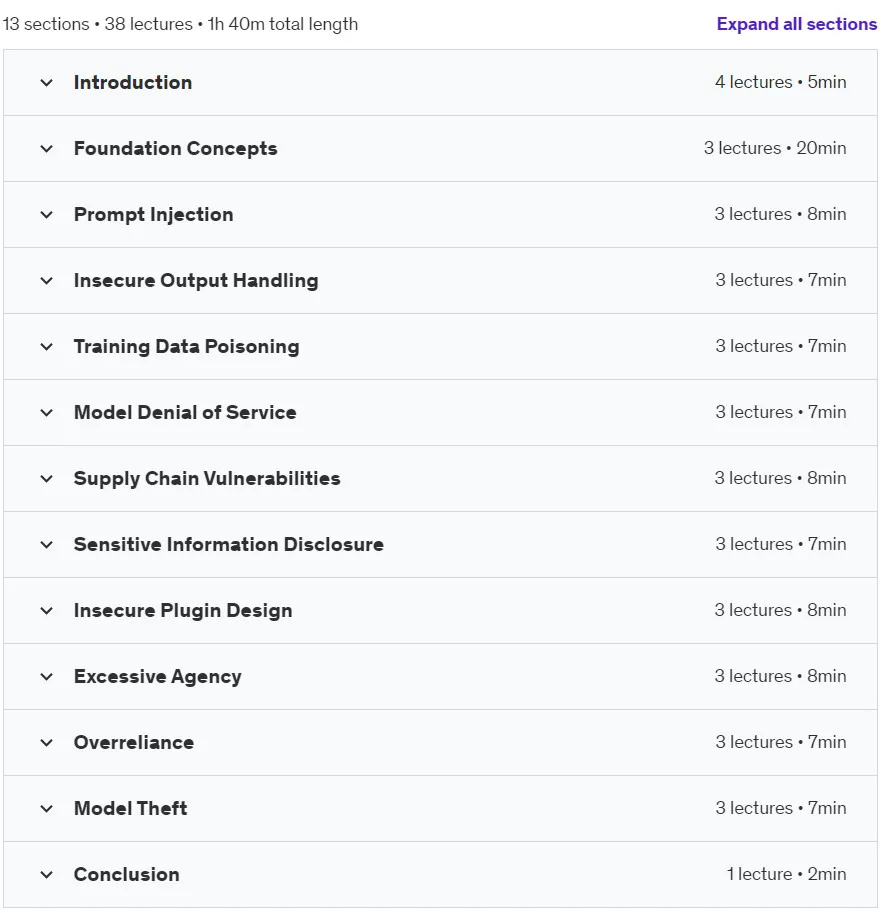881x913 pixels.
Task: Expand the Insecure Plugin Design chevron
Action: (47, 610)
